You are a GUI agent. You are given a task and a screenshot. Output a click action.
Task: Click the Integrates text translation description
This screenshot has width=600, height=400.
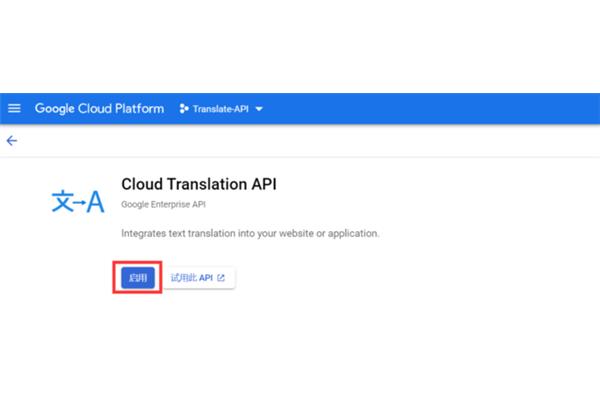[250, 233]
